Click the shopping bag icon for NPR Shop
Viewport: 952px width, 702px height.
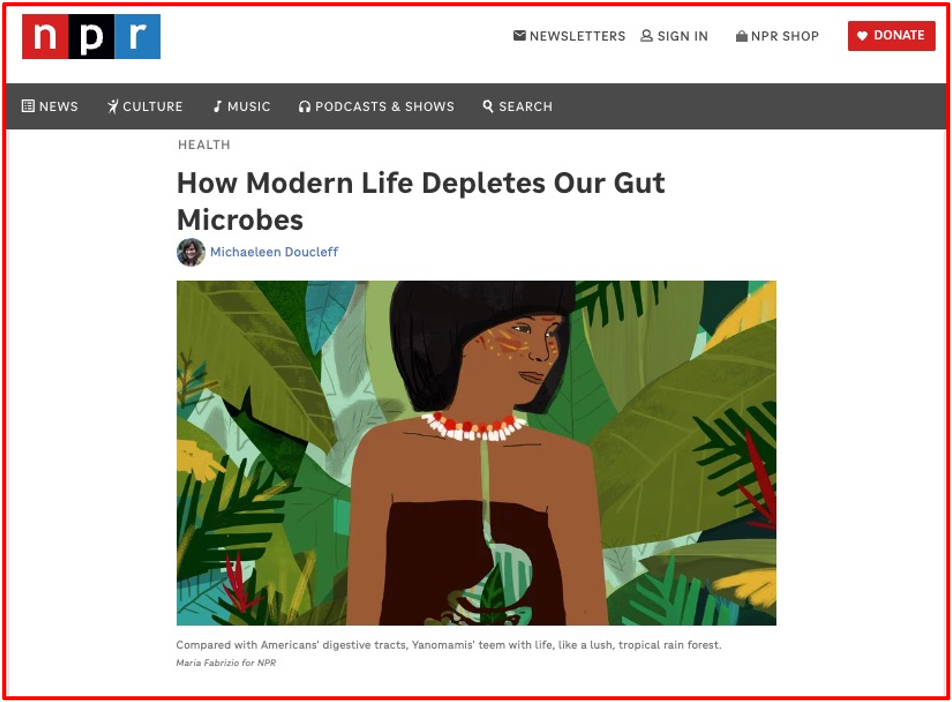(741, 36)
